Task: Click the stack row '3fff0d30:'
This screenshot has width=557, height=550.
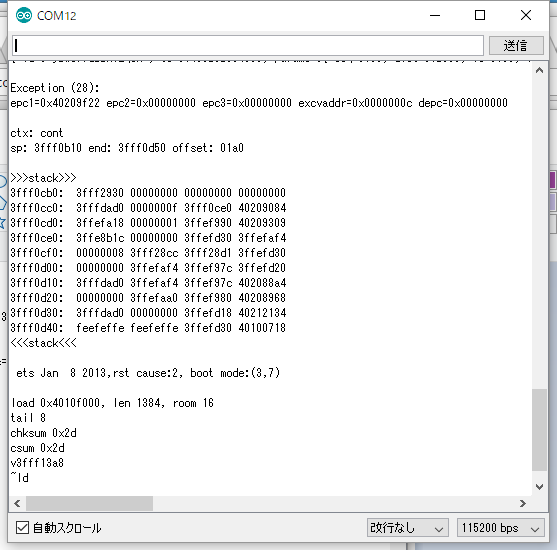Action: [148, 313]
